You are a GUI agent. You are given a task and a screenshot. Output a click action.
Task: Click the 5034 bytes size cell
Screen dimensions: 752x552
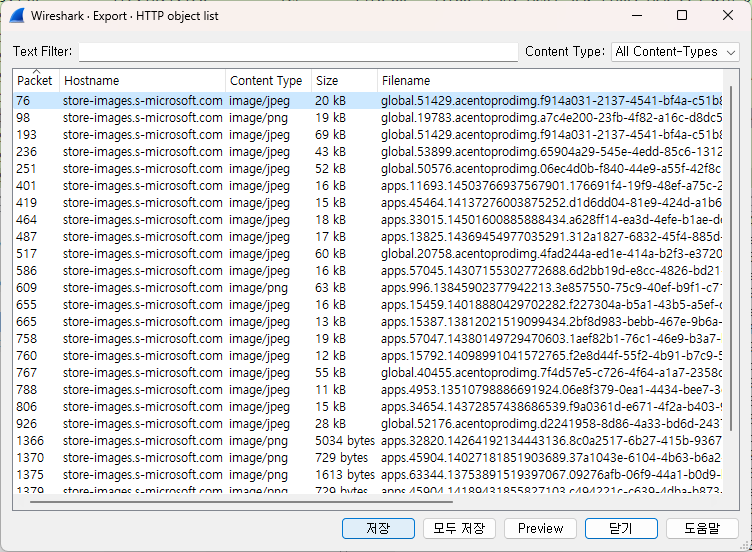(345, 441)
